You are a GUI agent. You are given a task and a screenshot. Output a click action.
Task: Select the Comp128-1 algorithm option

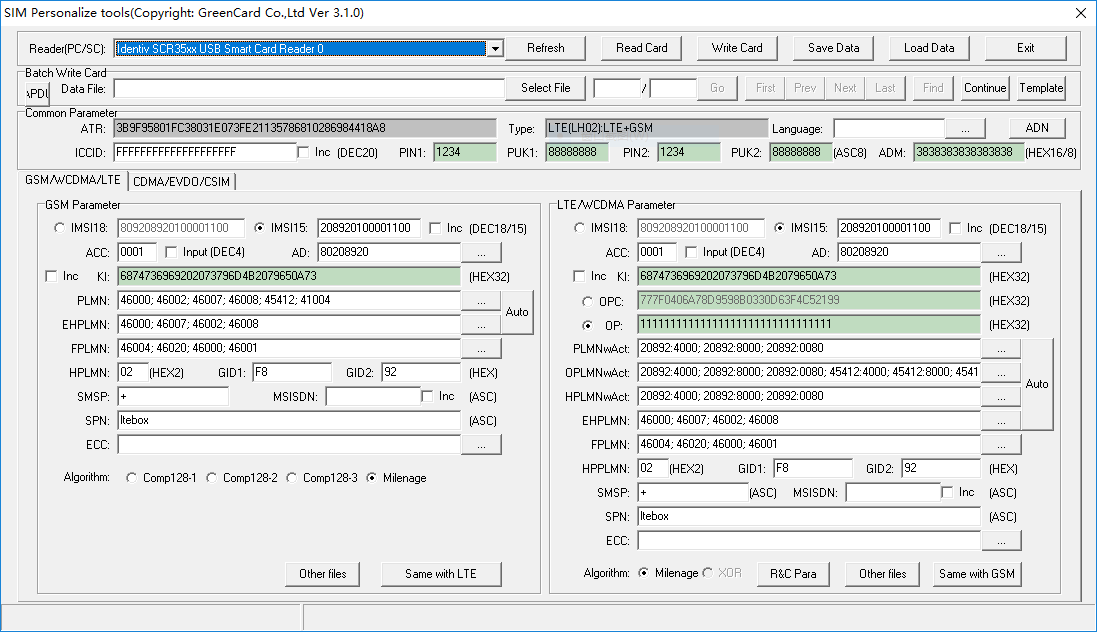[x=132, y=478]
